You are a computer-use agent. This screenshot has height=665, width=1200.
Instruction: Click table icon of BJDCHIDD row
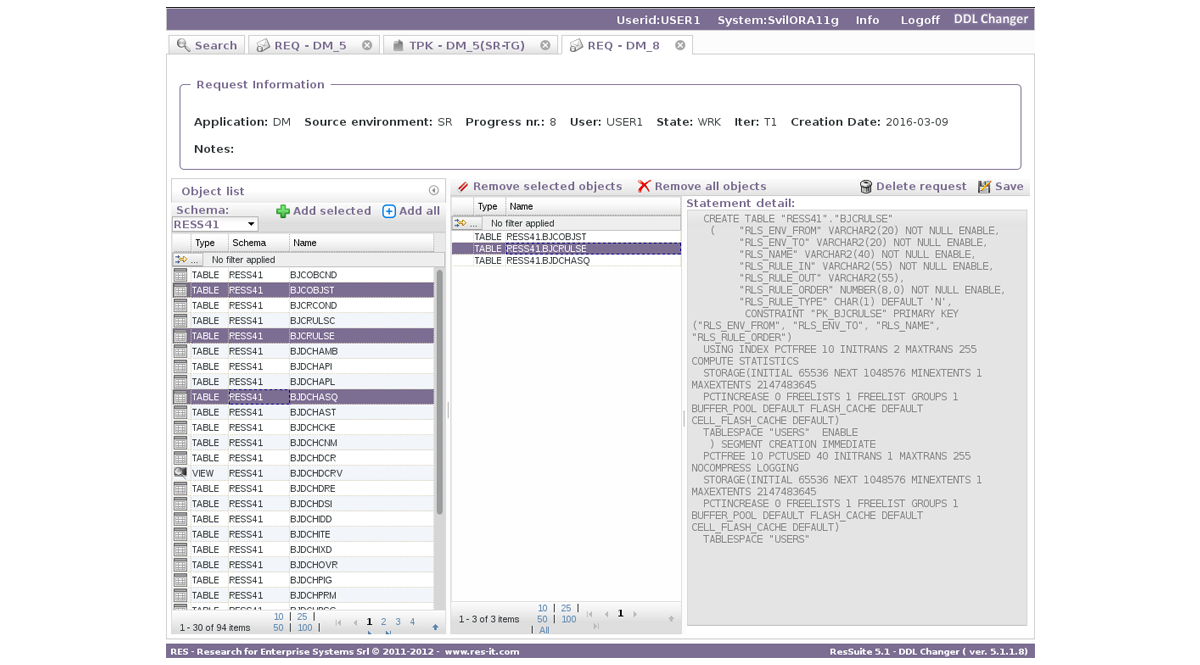180,519
